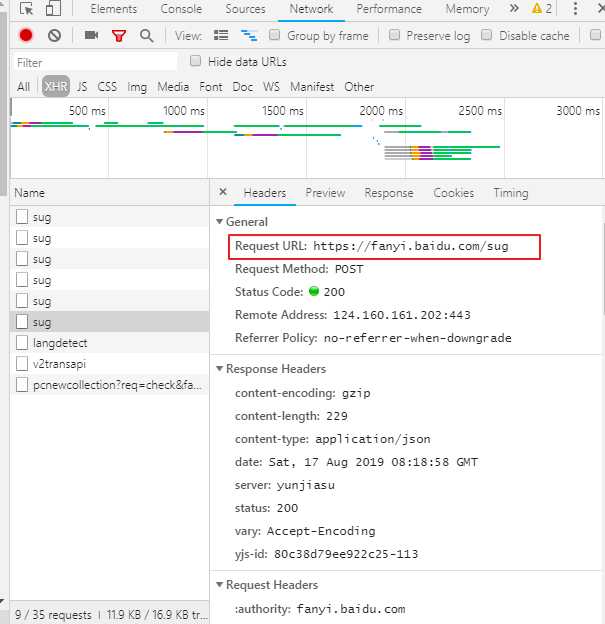The width and height of the screenshot is (605, 624).
Task: Collapse the Response Headers section
Action: click(x=219, y=369)
